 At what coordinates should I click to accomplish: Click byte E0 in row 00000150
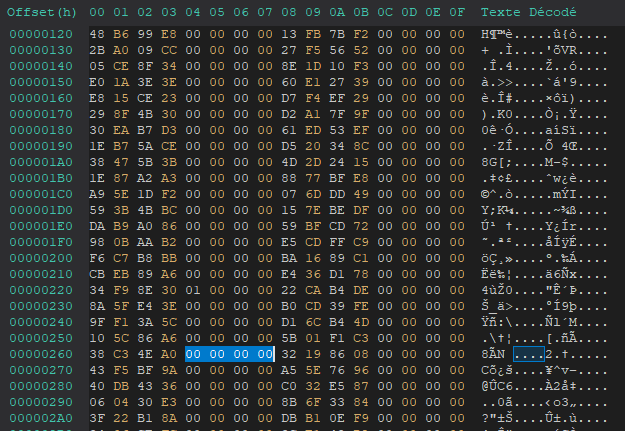point(97,82)
